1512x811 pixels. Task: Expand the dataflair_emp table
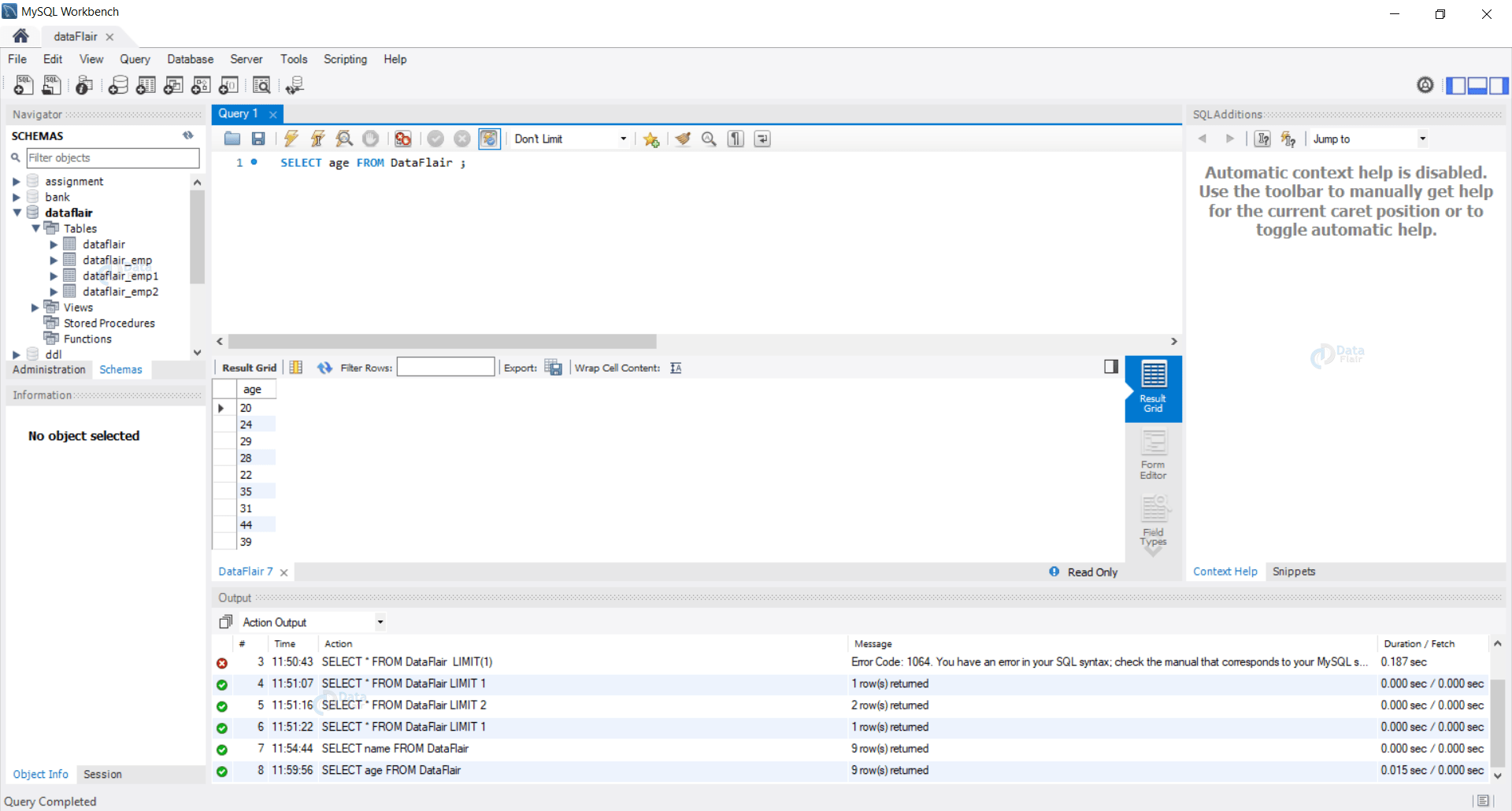(x=54, y=260)
